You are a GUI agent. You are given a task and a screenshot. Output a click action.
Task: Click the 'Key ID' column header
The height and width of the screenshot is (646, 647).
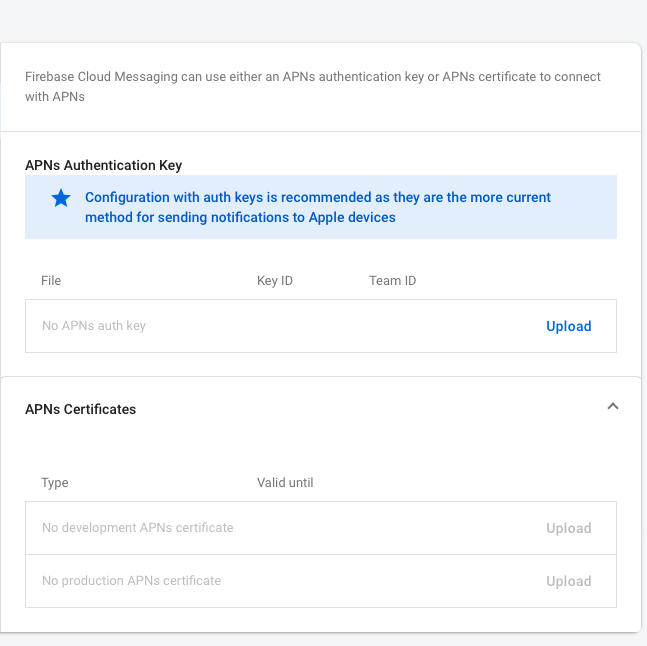[x=274, y=281]
